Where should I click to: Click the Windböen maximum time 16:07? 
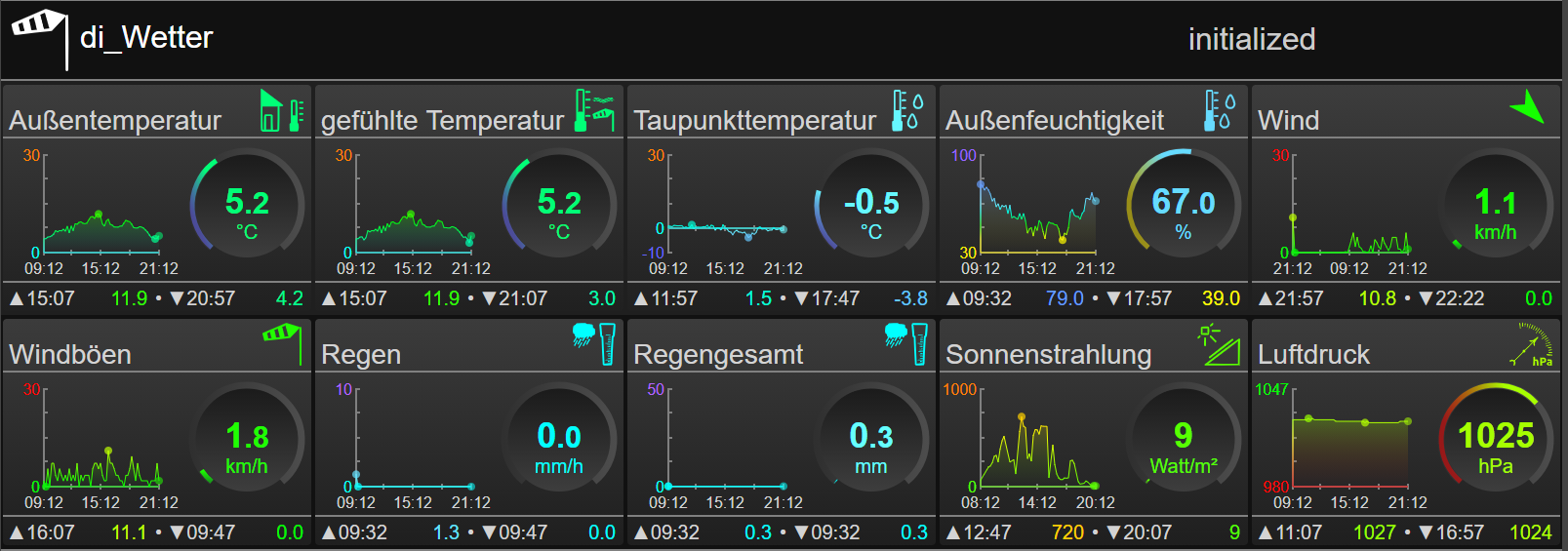coord(51,532)
